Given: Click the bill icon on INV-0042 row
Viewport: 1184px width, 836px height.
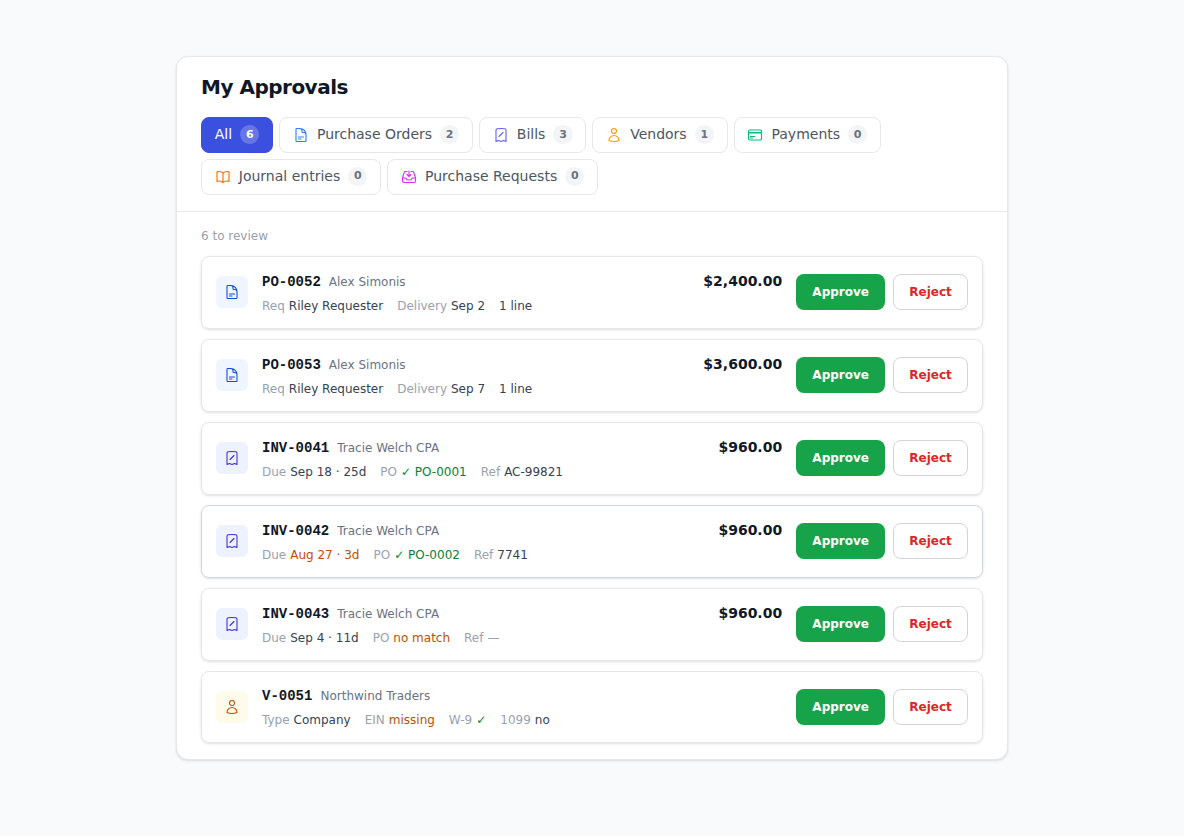Looking at the screenshot, I should [232, 541].
